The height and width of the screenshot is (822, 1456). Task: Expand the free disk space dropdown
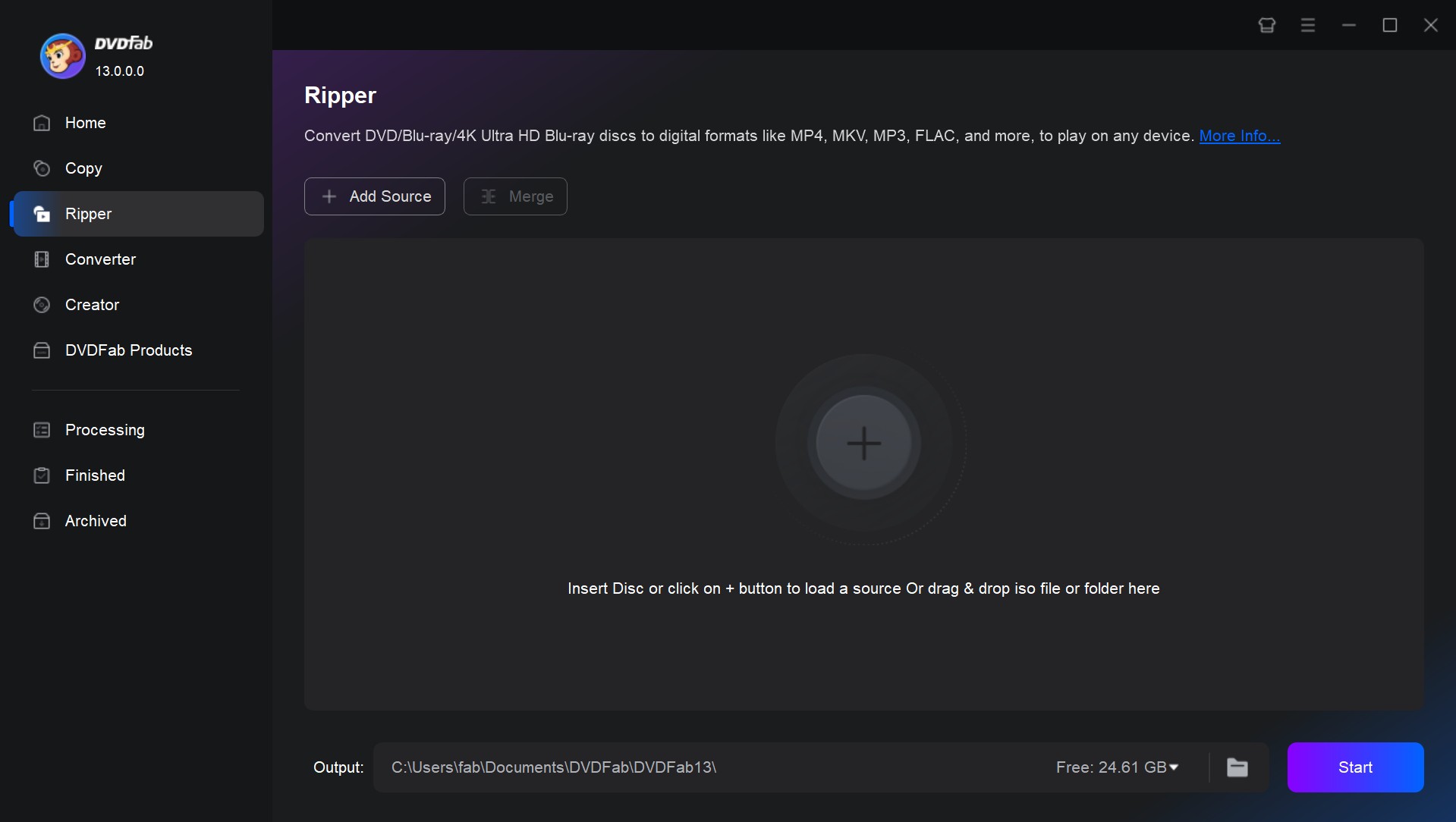(1175, 767)
